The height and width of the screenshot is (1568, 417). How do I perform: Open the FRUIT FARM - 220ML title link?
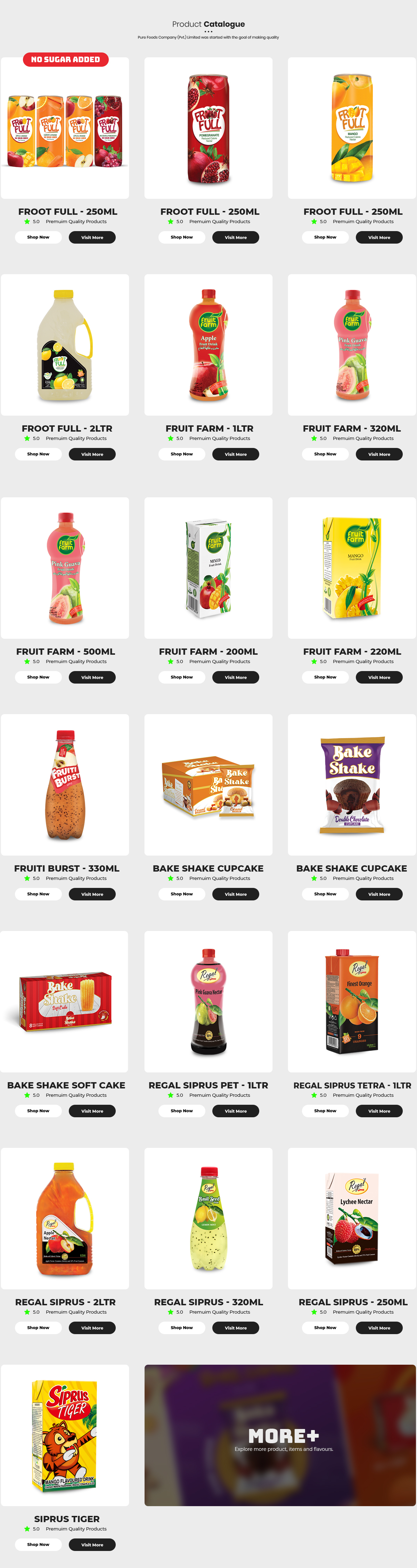(352, 651)
